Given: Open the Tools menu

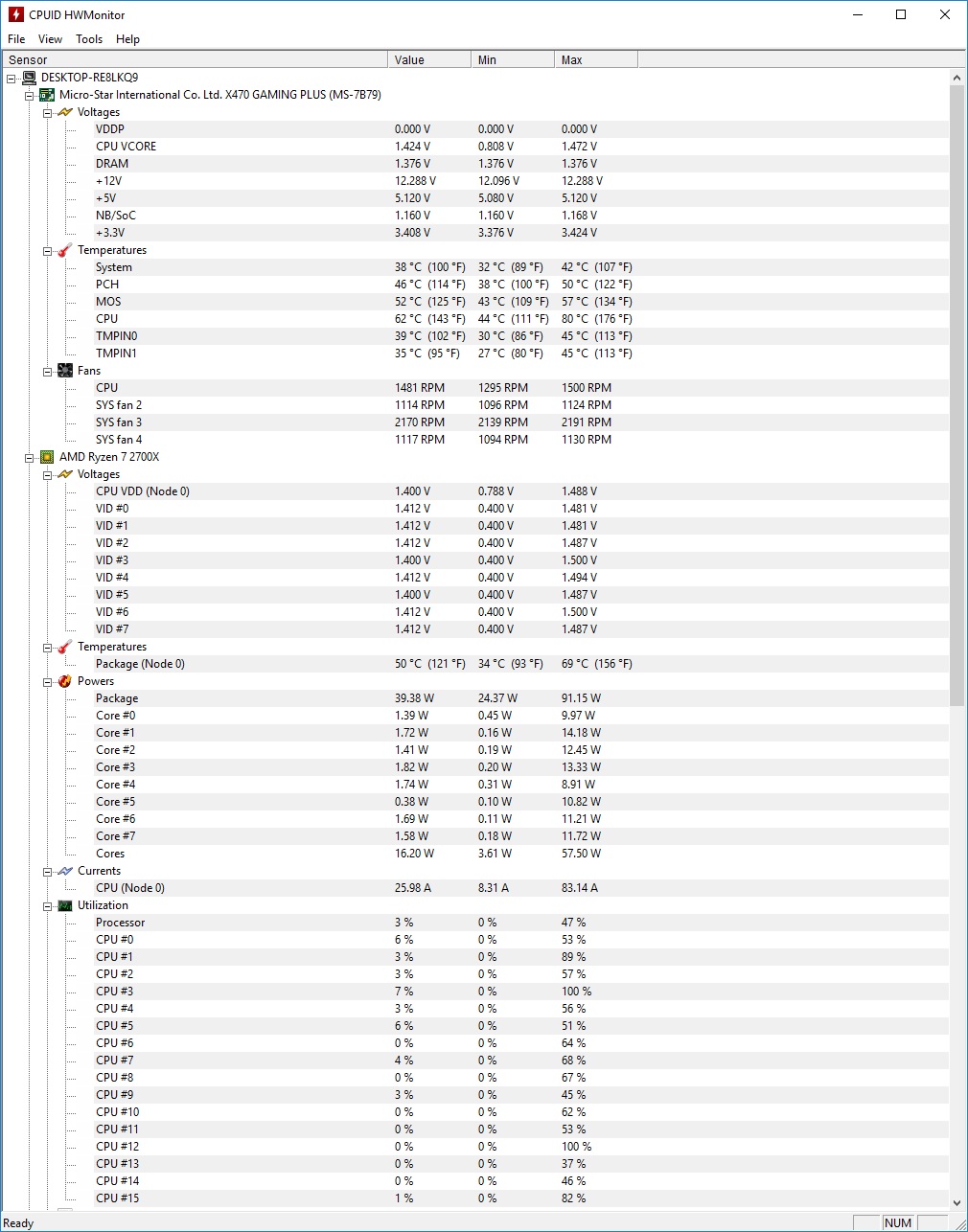Looking at the screenshot, I should click(89, 39).
